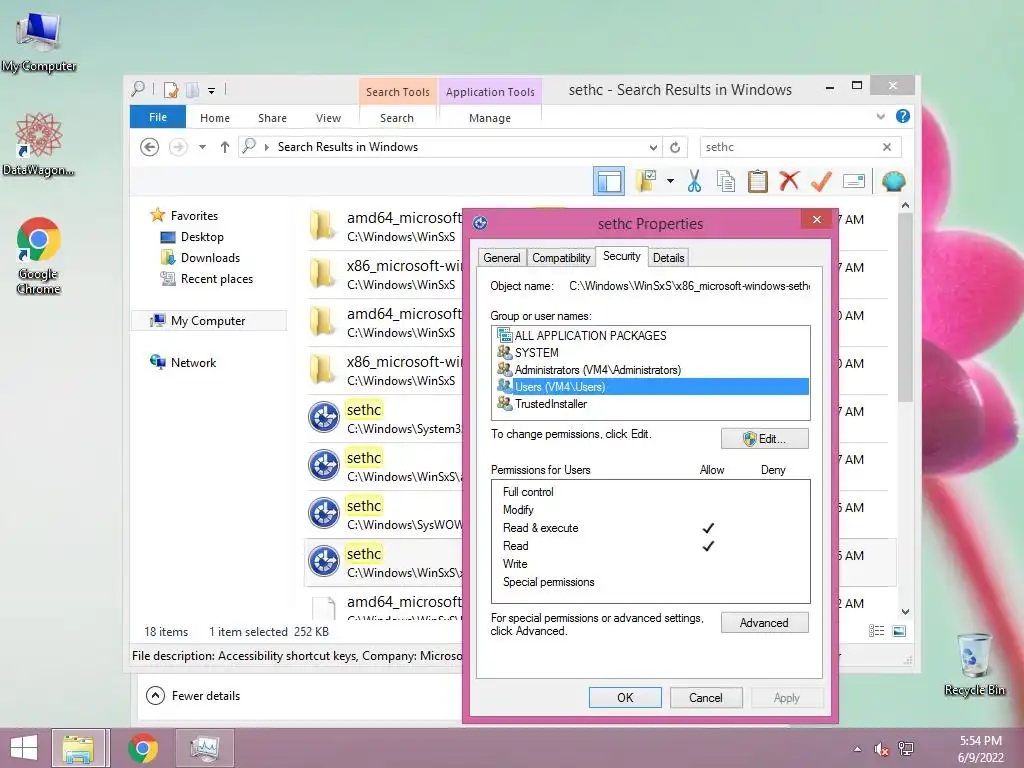The width and height of the screenshot is (1024, 768).
Task: Click the network tray icon
Action: 906,749
